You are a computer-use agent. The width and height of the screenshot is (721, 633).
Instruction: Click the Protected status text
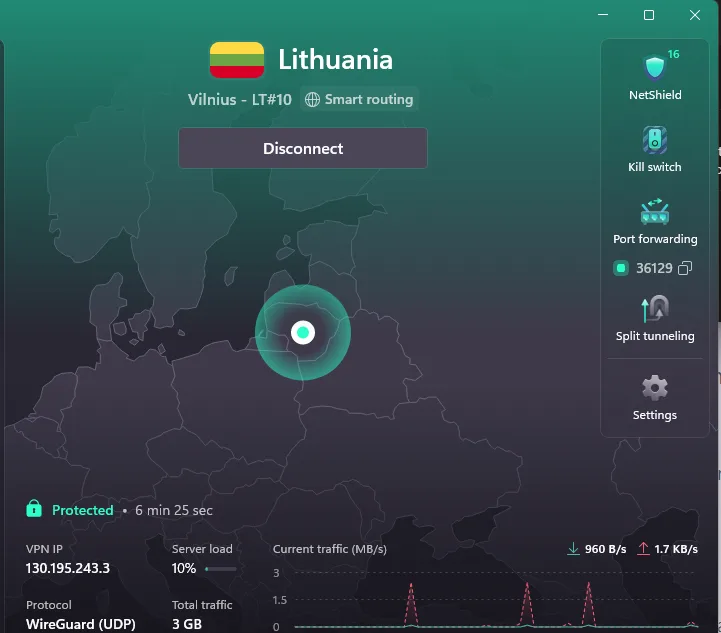pyautogui.click(x=83, y=510)
